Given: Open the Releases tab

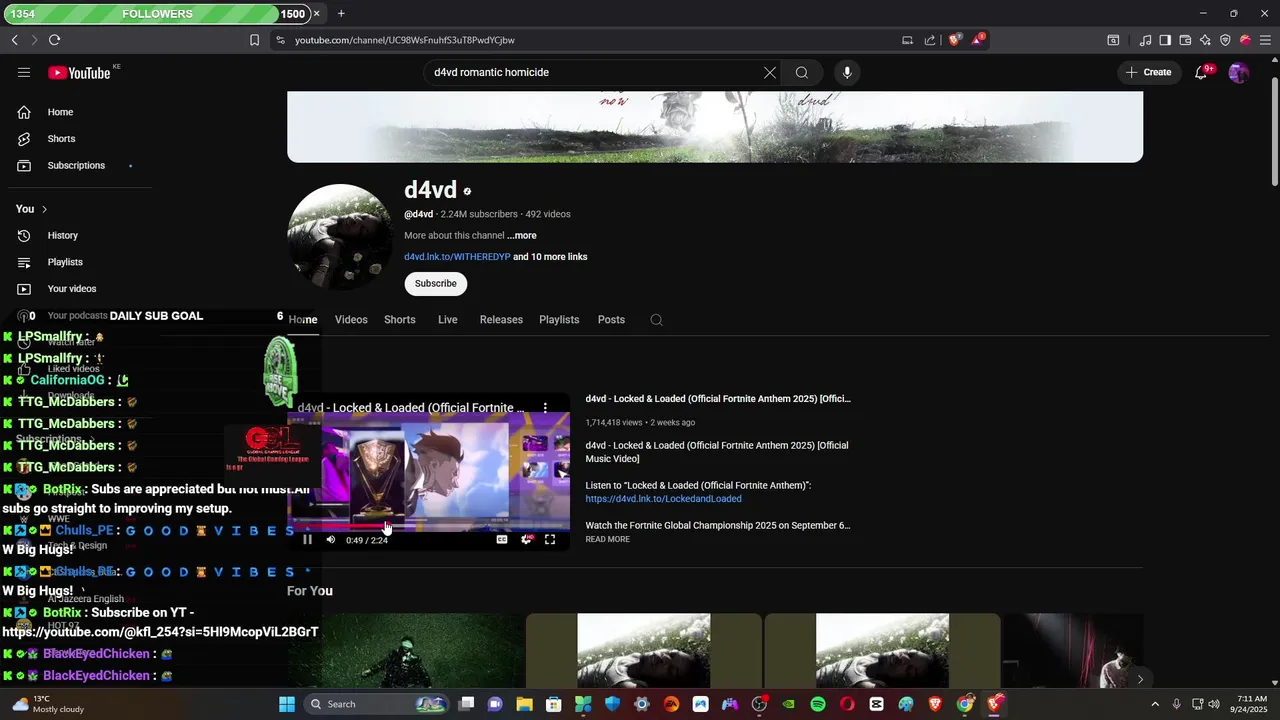Looking at the screenshot, I should tap(501, 320).
